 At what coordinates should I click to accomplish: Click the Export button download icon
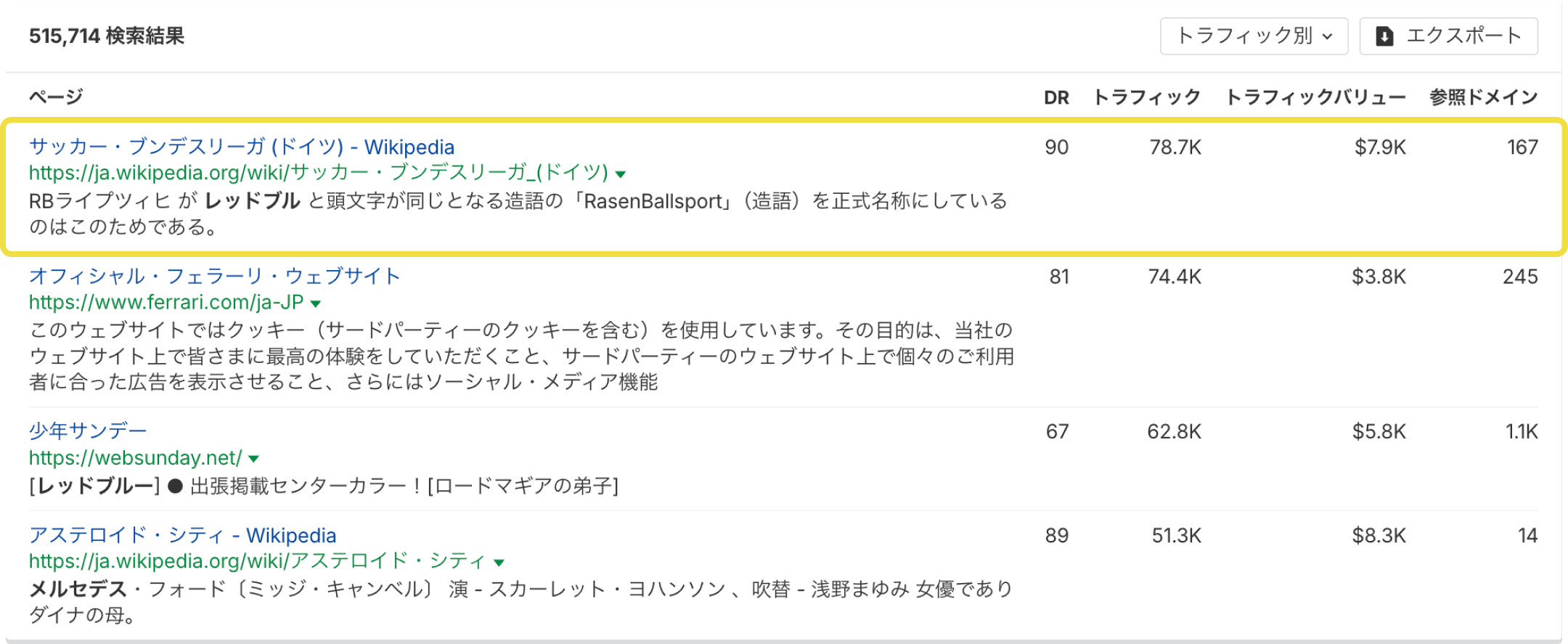pos(1384,36)
